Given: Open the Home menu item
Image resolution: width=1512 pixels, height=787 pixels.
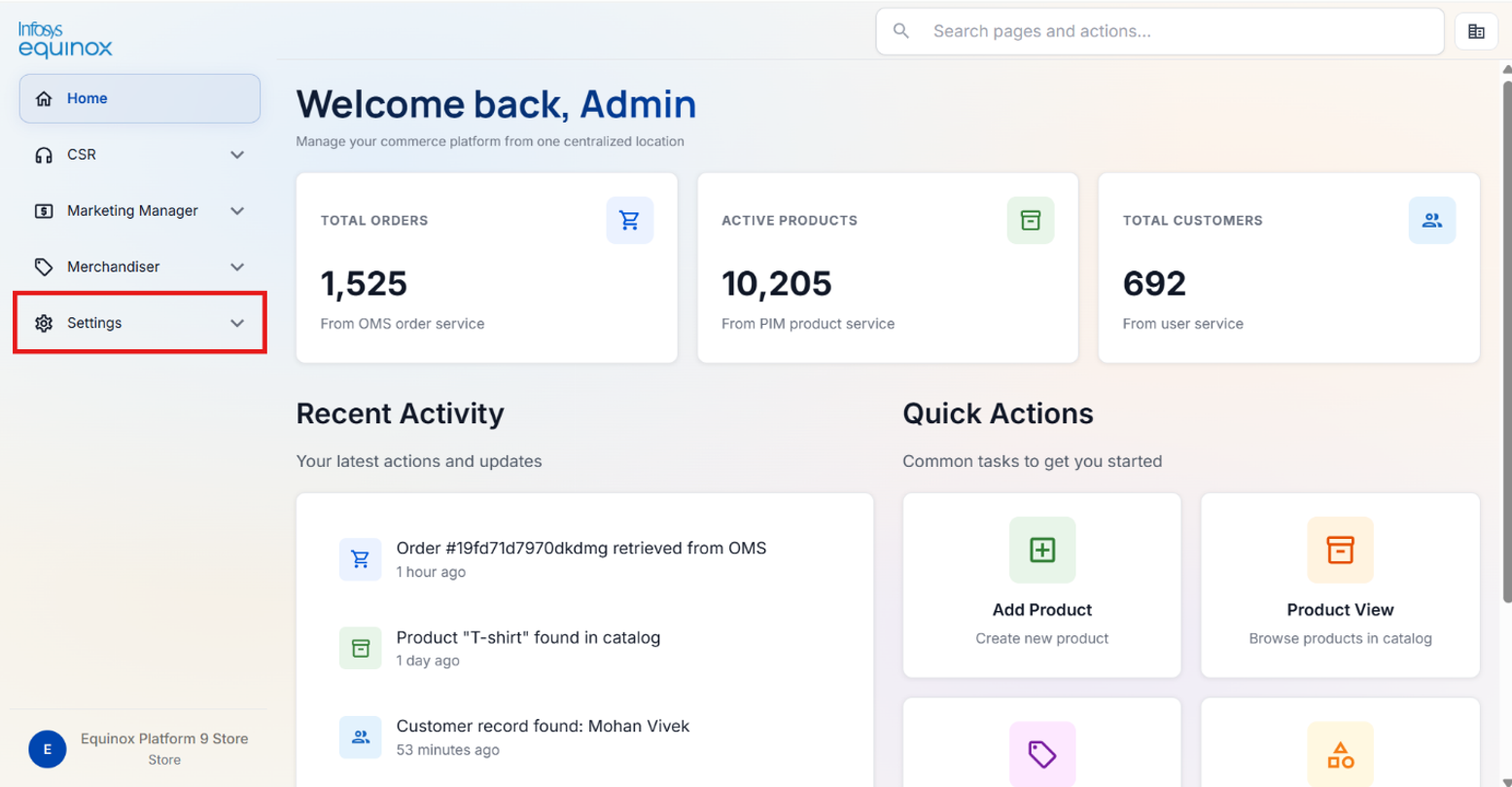Looking at the screenshot, I should [140, 98].
